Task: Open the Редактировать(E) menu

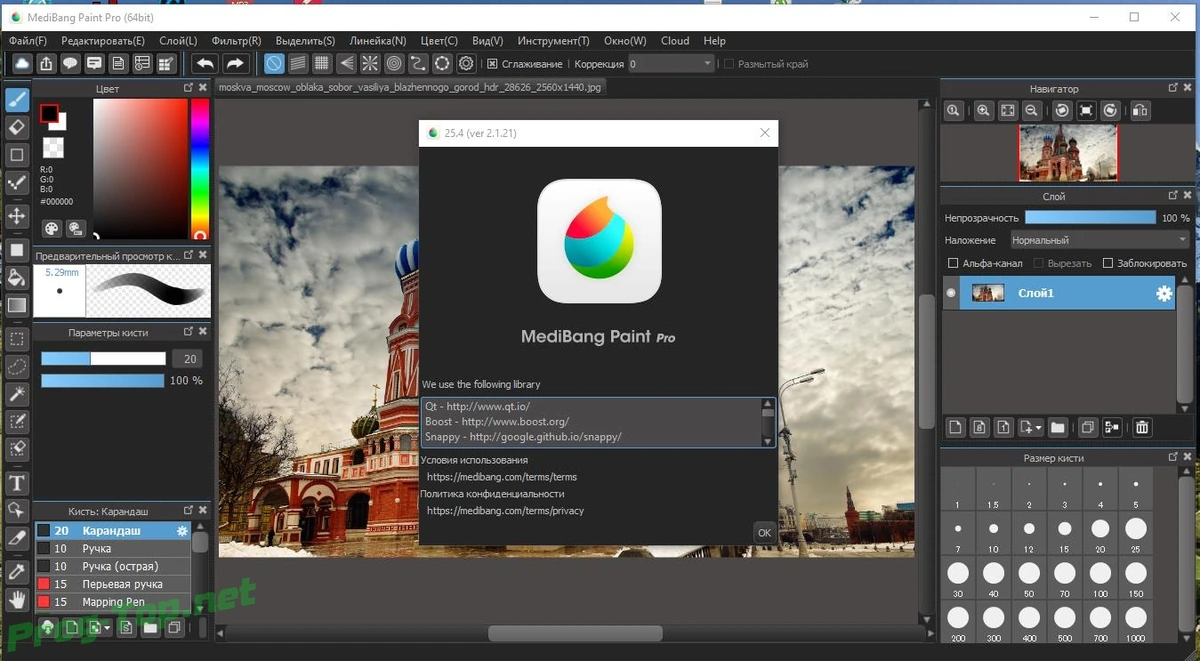Action: (x=103, y=41)
